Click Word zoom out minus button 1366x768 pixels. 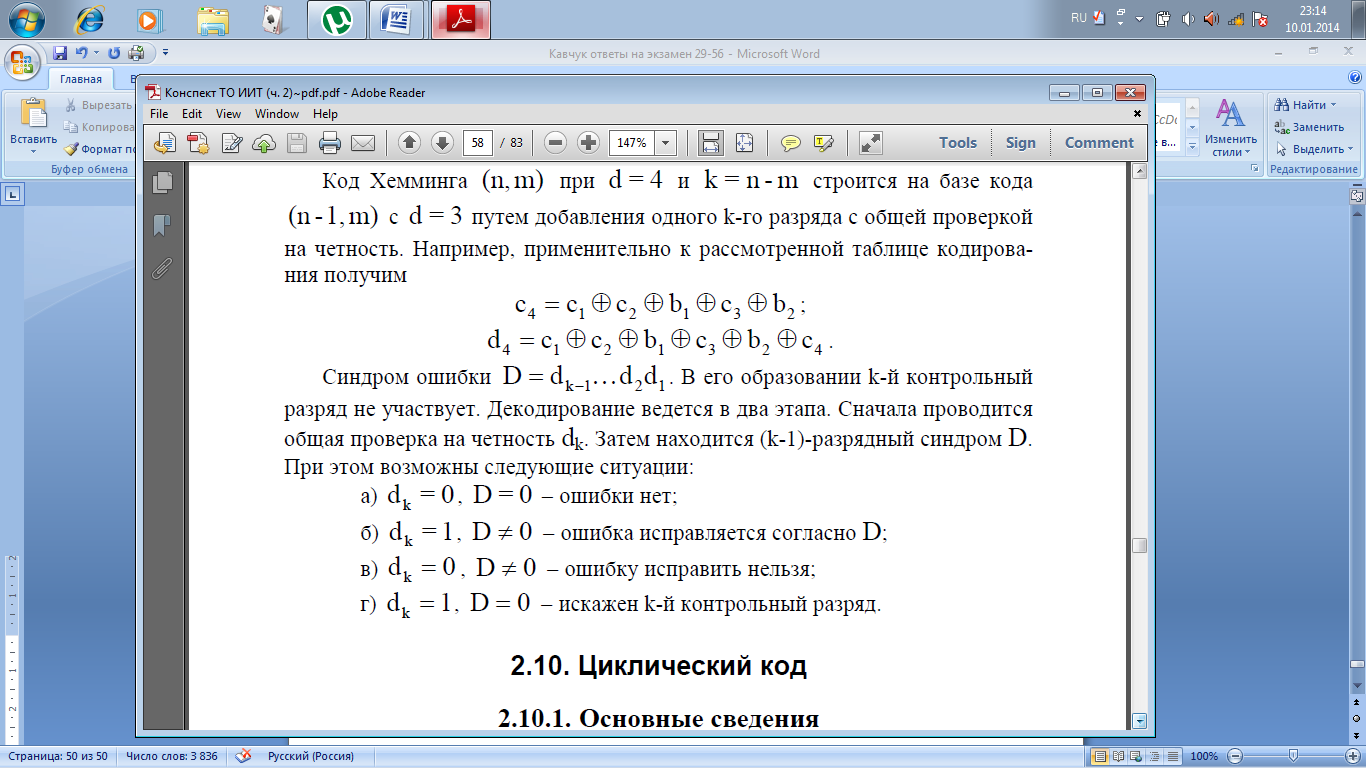tap(1236, 756)
